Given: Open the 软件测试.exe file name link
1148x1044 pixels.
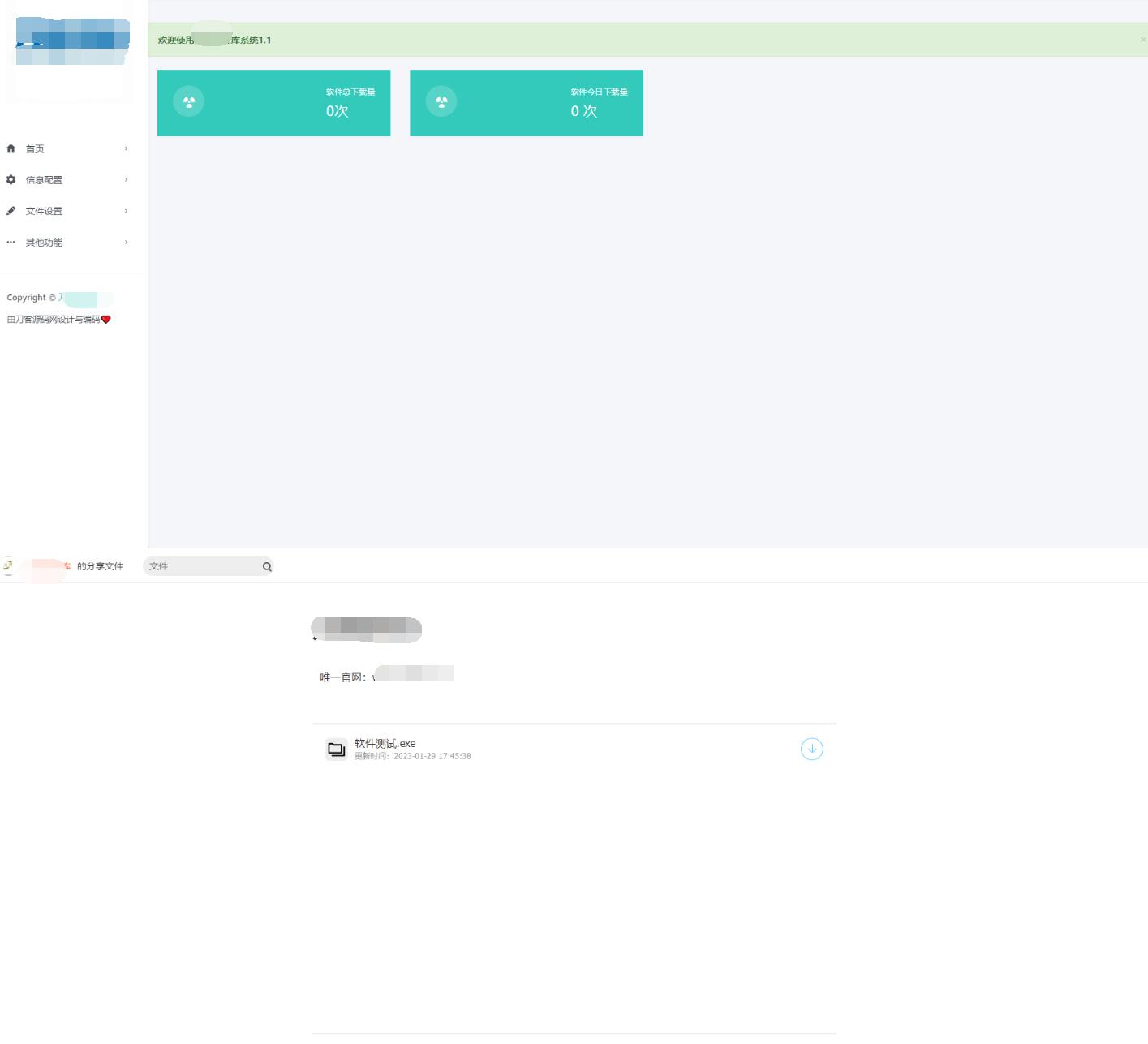Looking at the screenshot, I should [385, 743].
